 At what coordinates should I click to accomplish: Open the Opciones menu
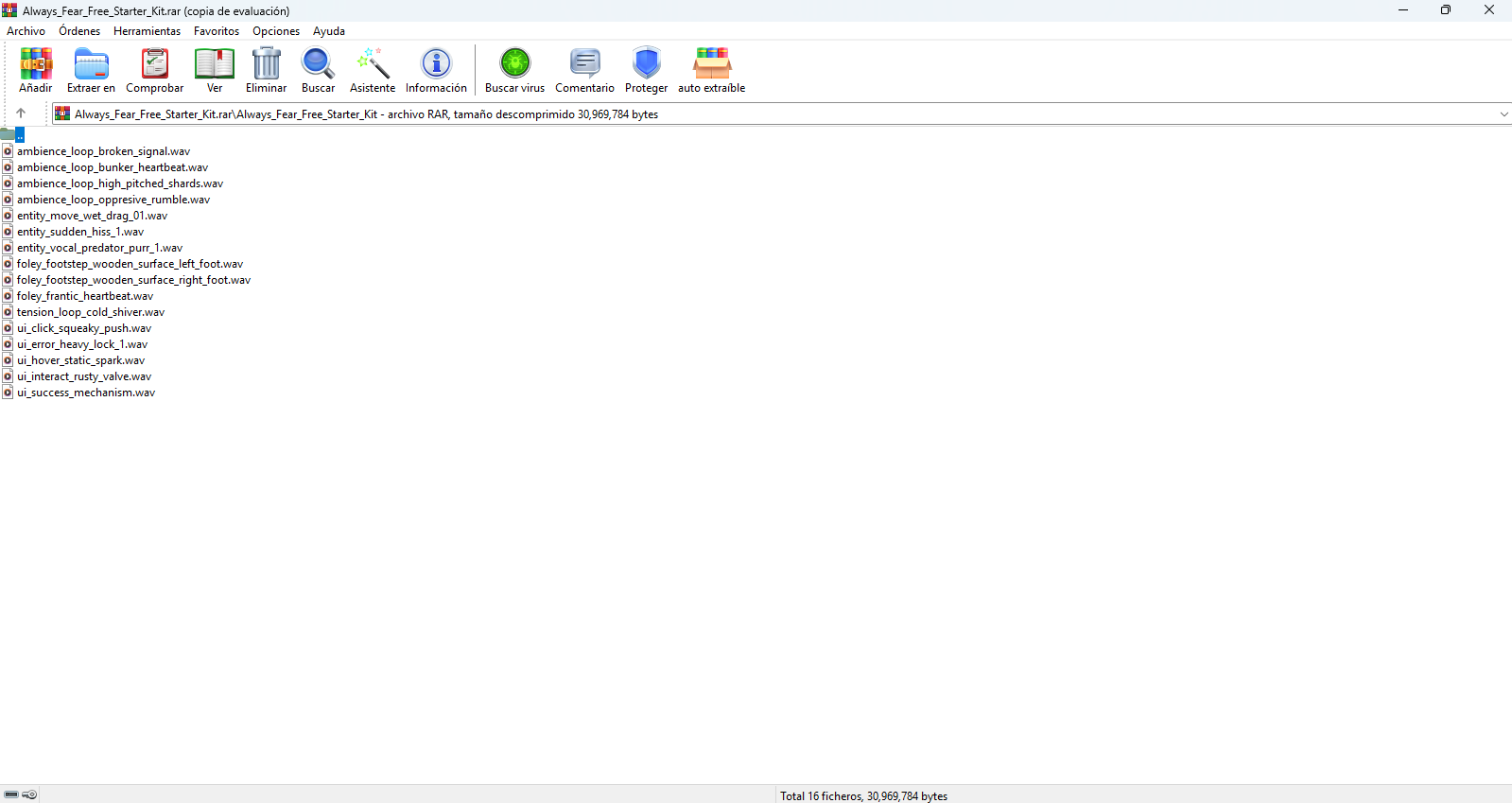[x=276, y=31]
